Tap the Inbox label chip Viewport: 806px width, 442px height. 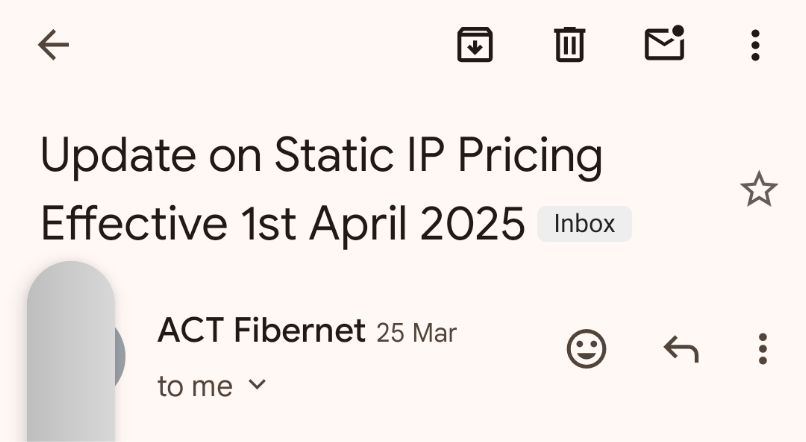pos(584,224)
